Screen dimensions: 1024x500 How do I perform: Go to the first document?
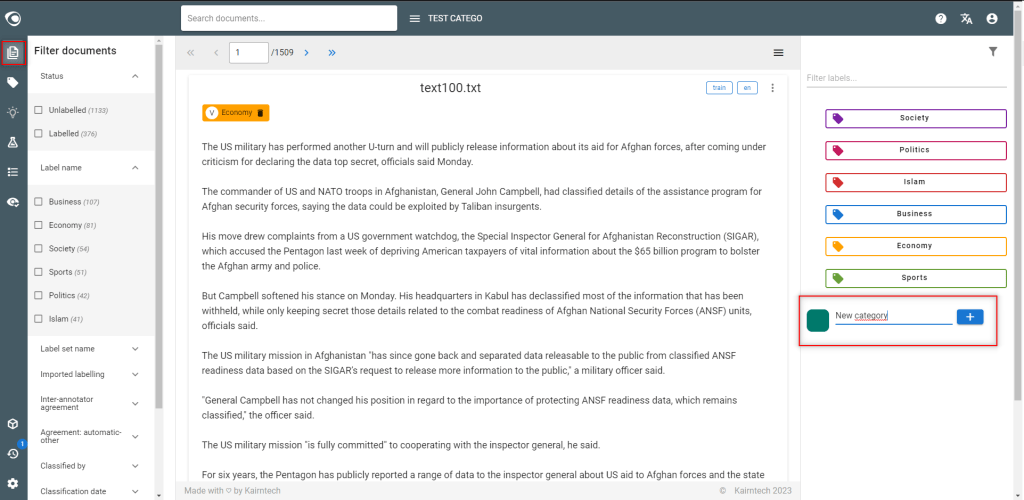191,53
